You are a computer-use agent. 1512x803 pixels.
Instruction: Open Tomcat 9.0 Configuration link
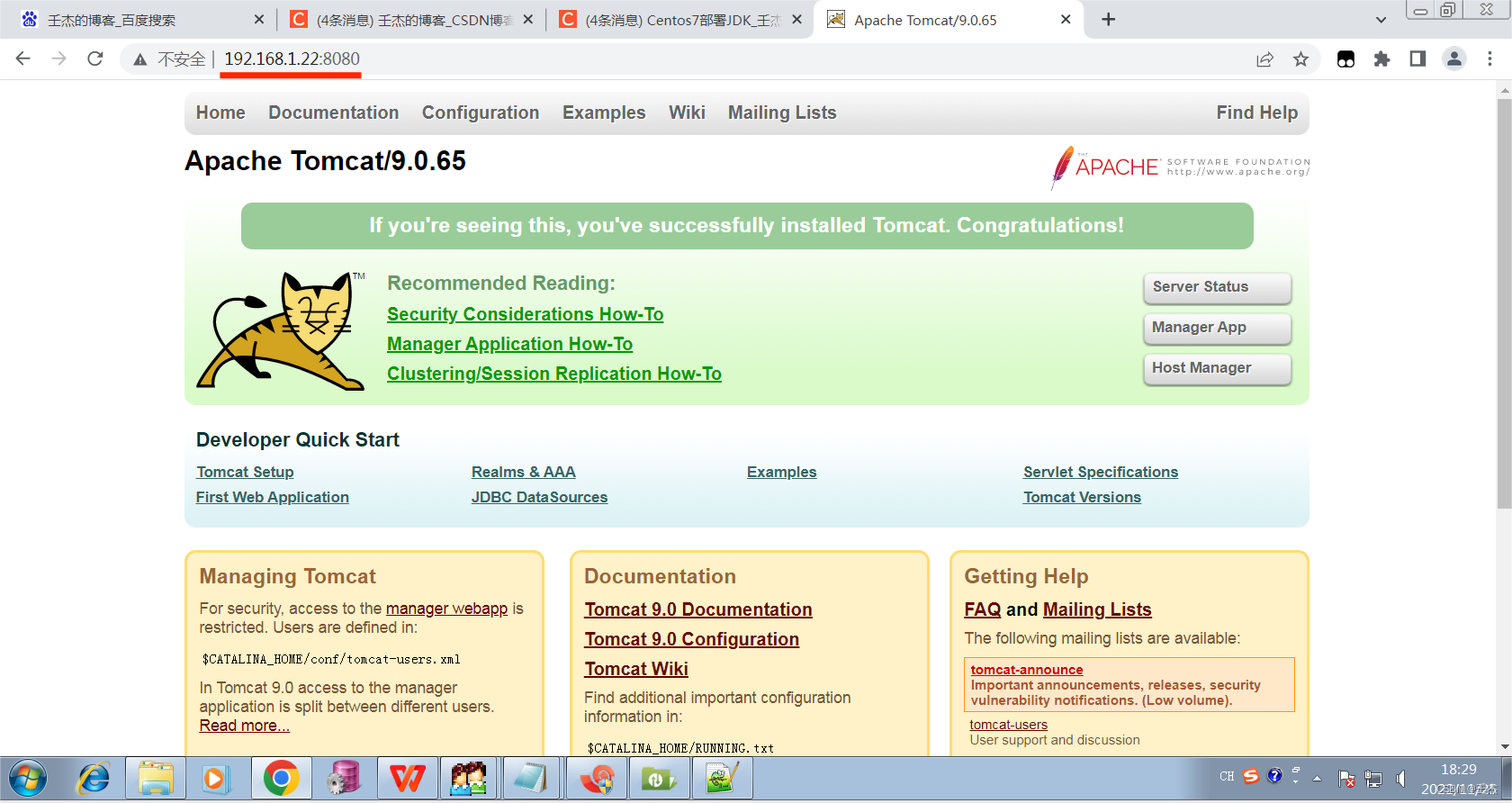(691, 639)
